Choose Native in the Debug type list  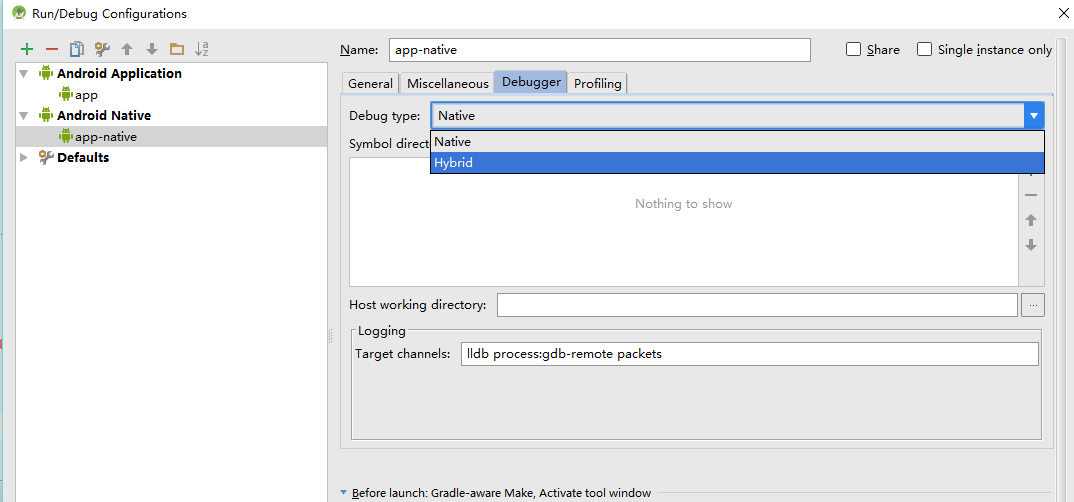(x=737, y=142)
